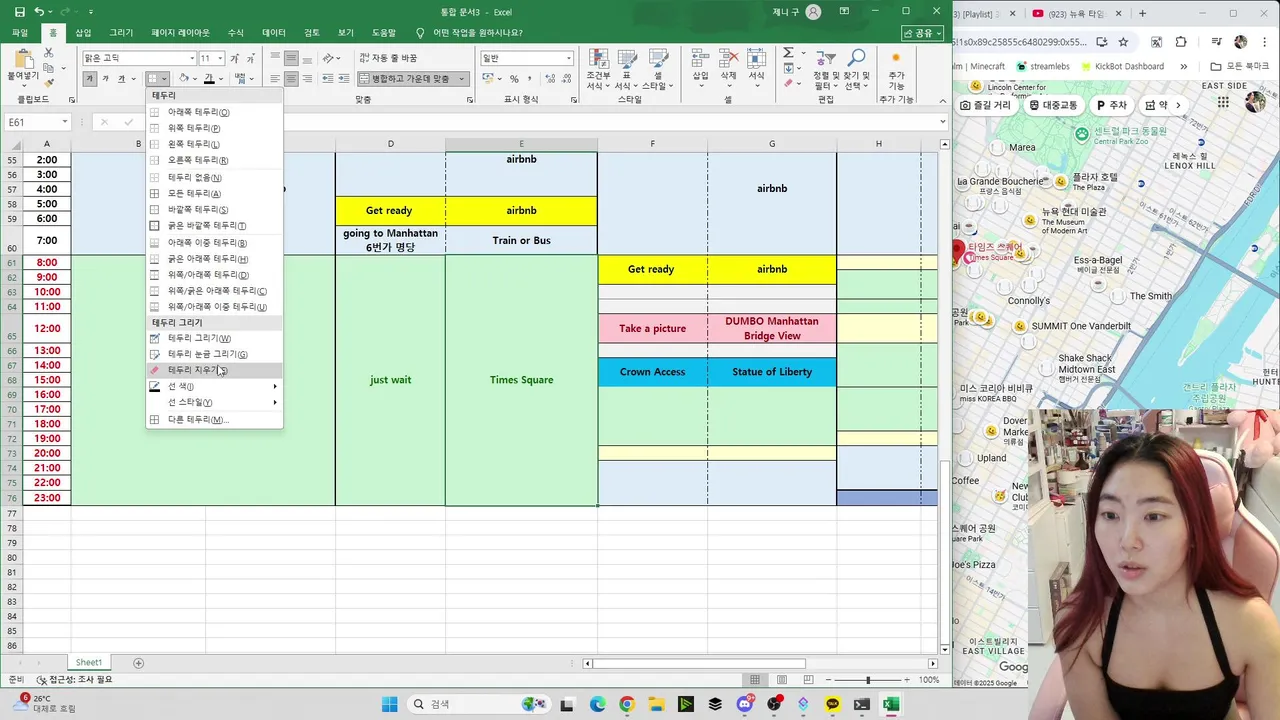Click the increase indent icon
Viewport: 1280px width, 720px height.
click(345, 78)
